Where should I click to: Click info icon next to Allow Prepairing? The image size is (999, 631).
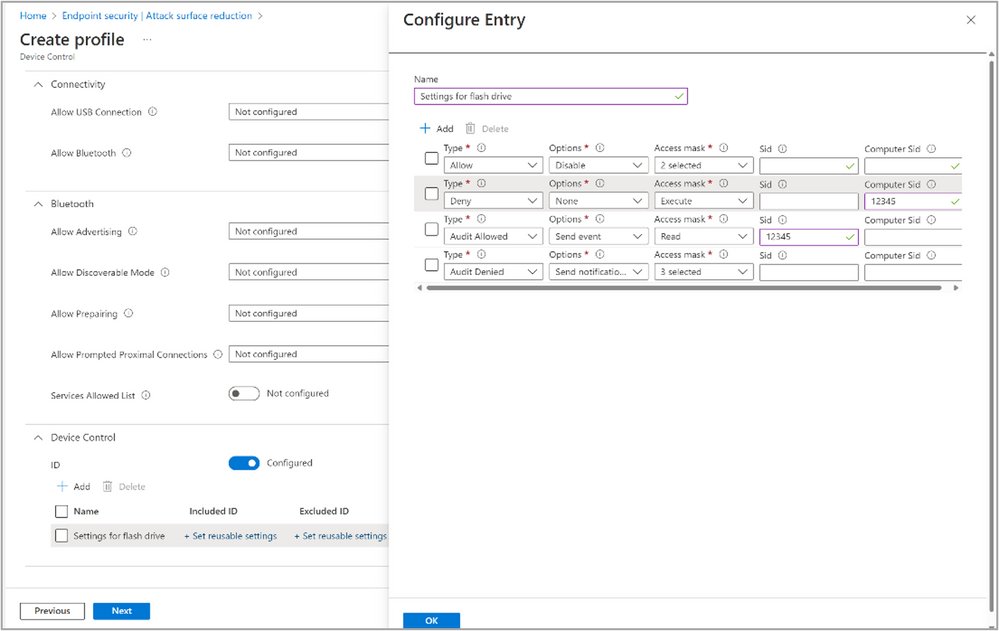(129, 314)
